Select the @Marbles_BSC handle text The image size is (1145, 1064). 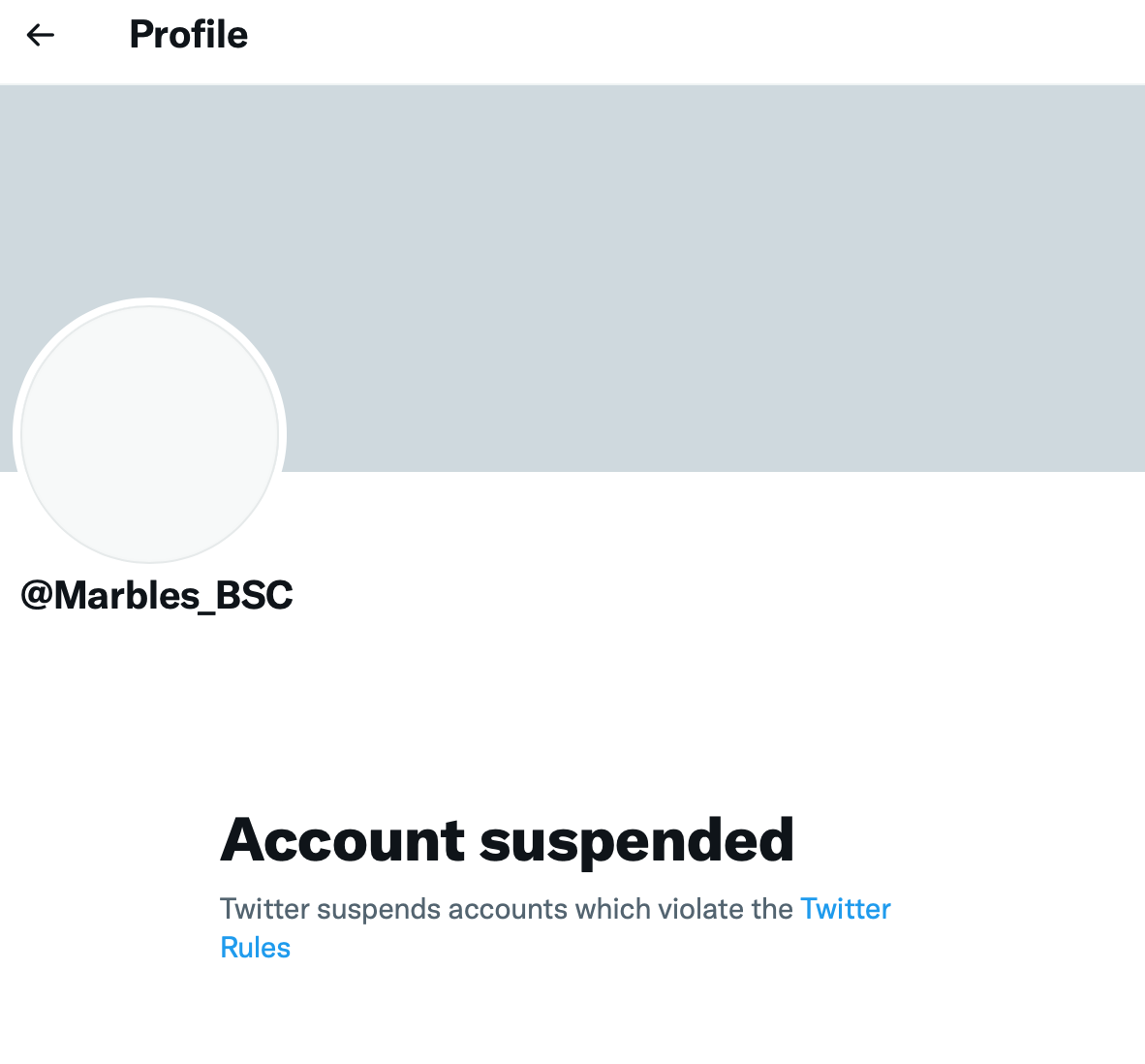157,595
